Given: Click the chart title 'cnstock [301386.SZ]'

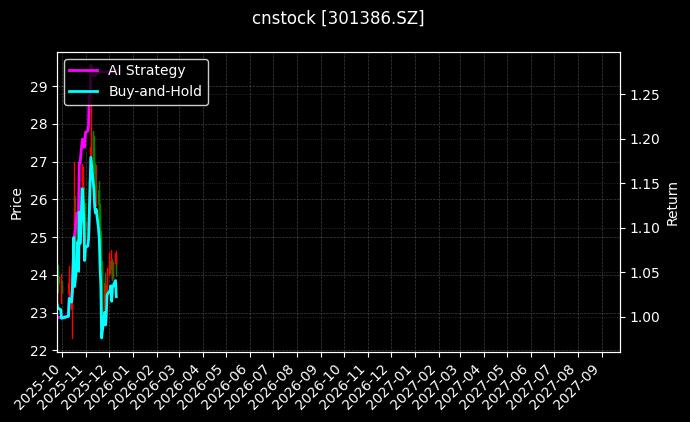Looking at the screenshot, I should [338, 18].
